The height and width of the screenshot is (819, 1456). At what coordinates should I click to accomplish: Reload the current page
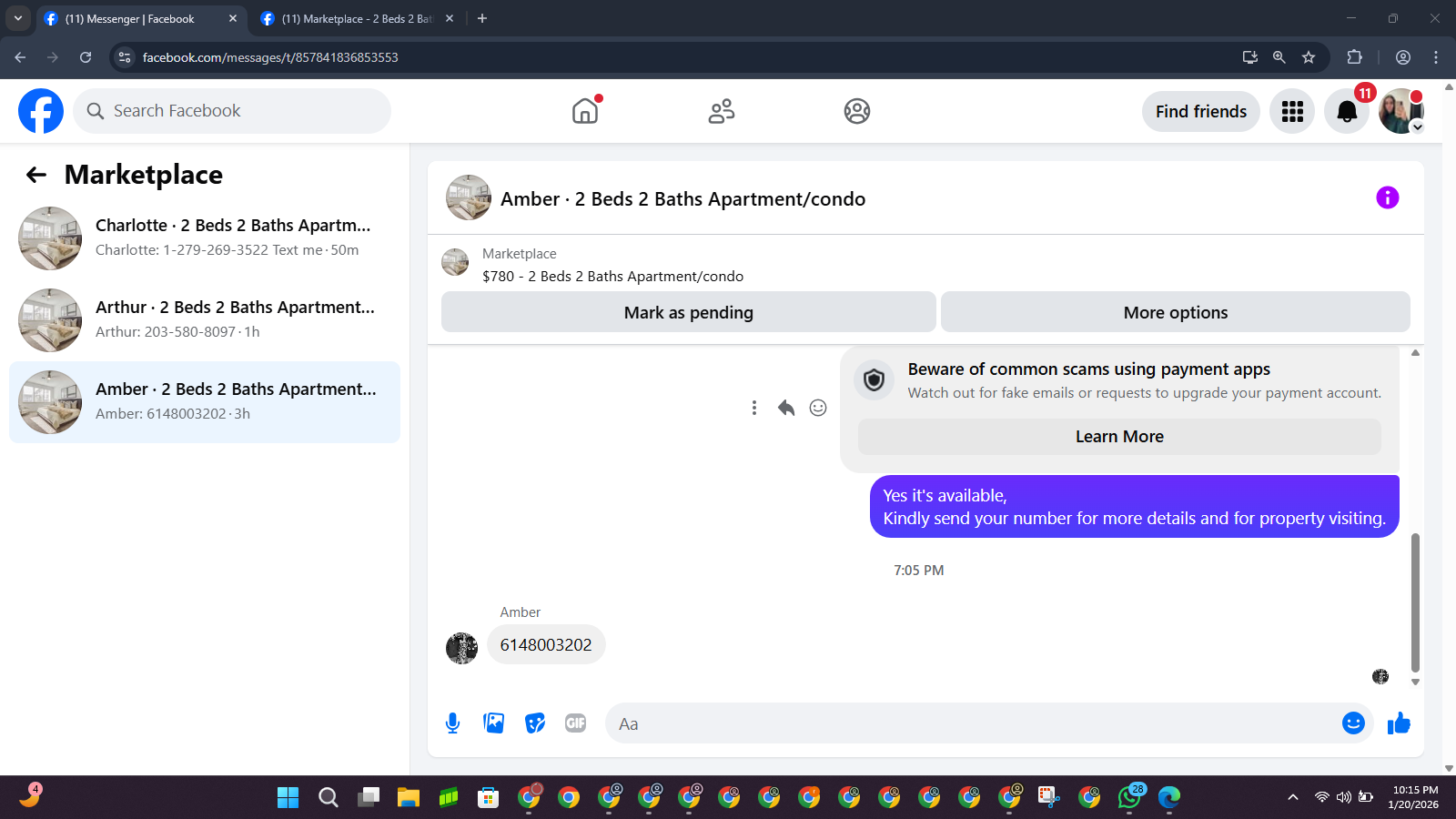coord(86,57)
